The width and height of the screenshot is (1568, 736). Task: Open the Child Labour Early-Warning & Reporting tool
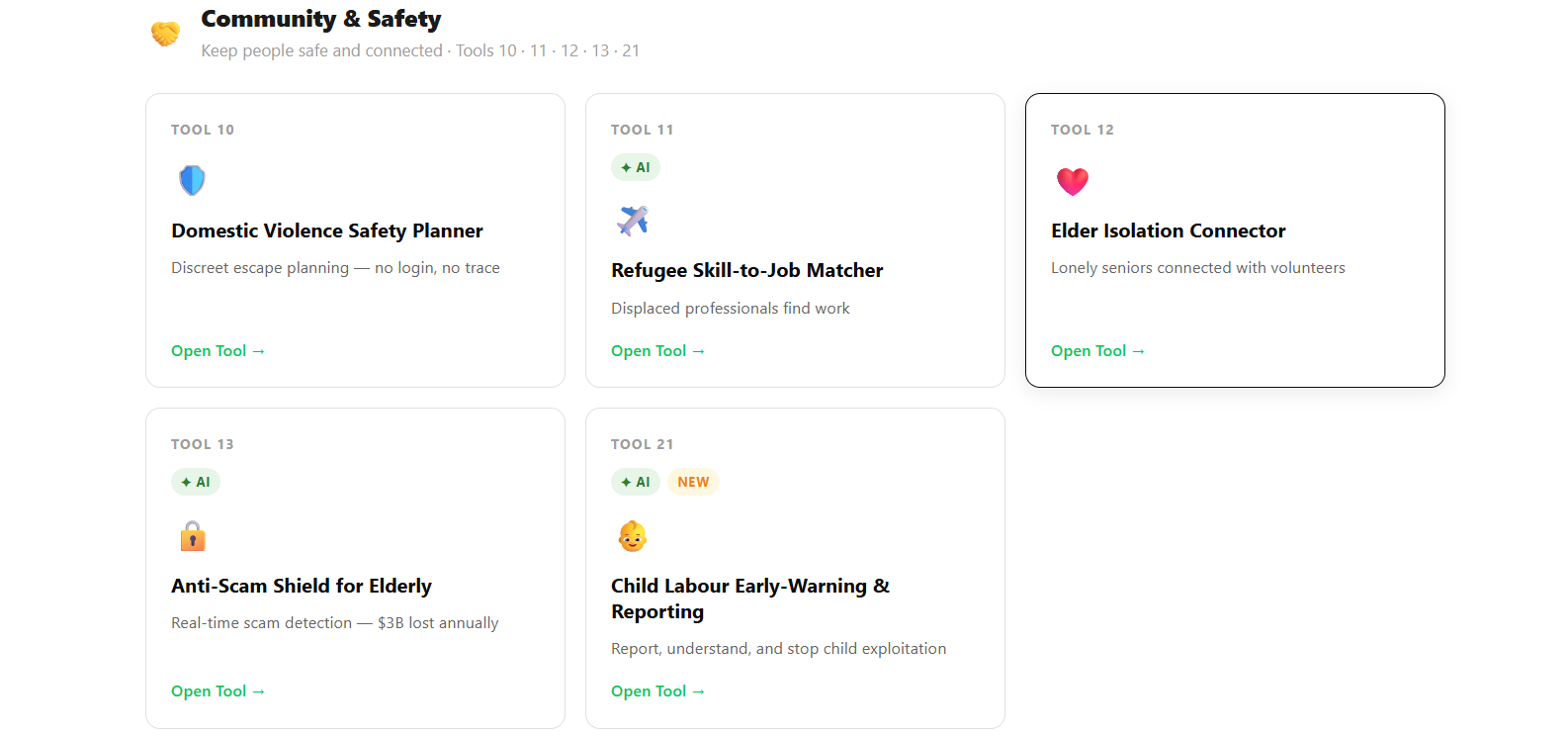coord(657,690)
